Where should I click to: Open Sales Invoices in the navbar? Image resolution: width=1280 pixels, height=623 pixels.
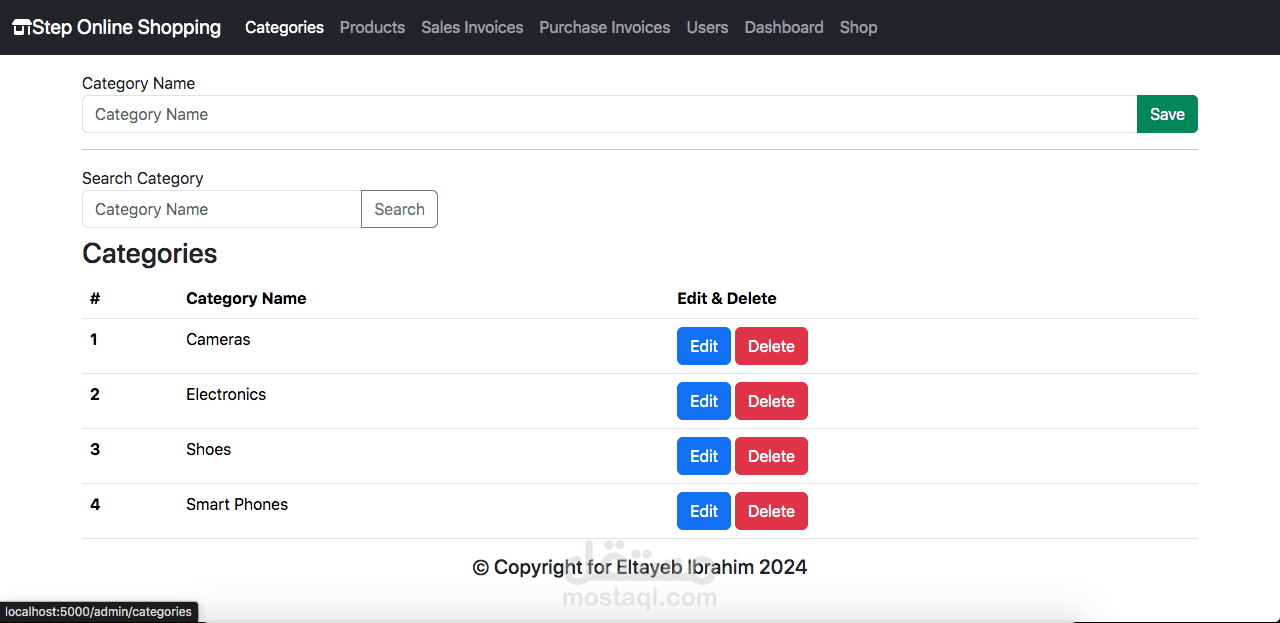[x=472, y=28]
